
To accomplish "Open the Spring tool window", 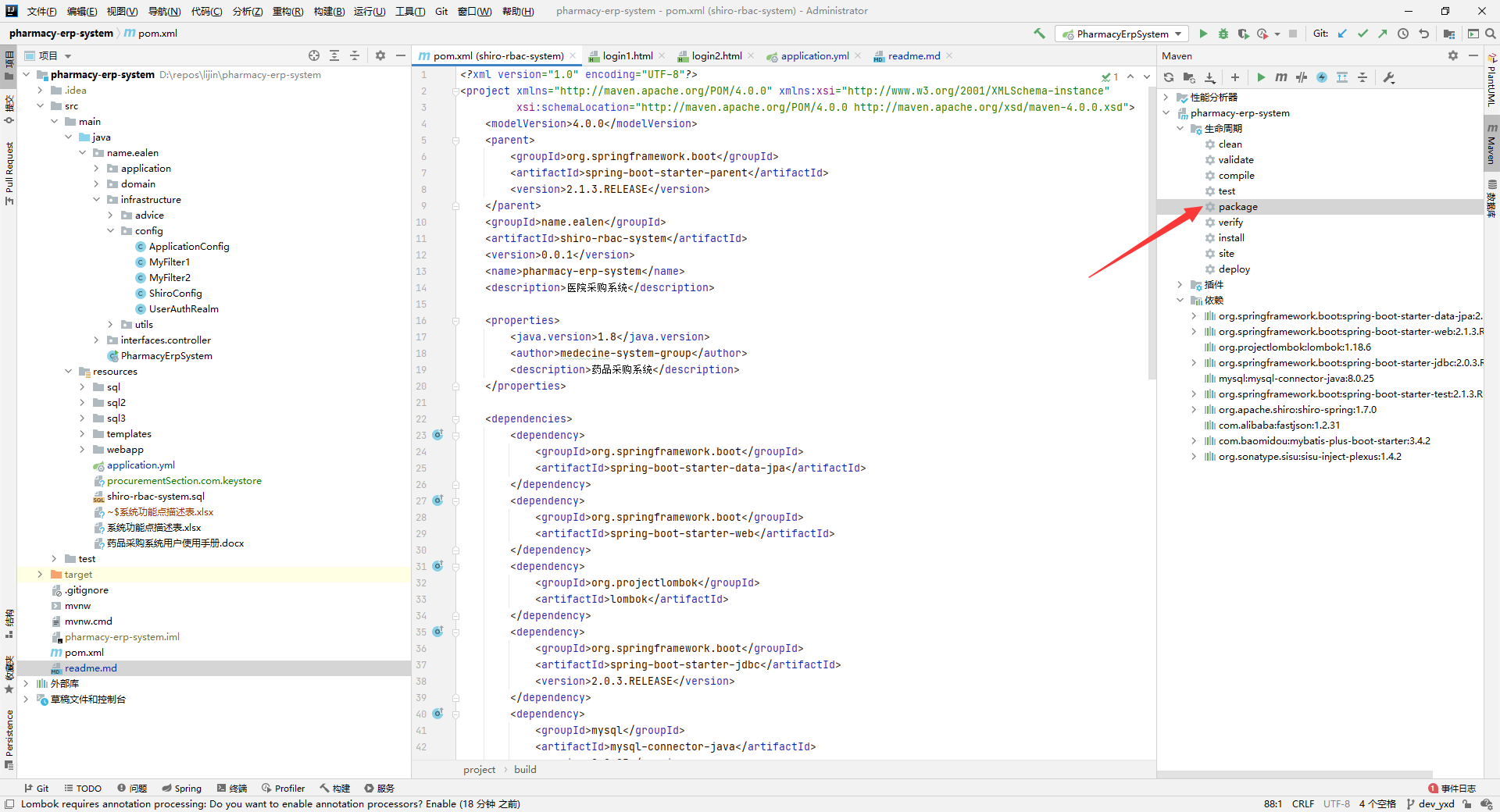I will 181,789.
